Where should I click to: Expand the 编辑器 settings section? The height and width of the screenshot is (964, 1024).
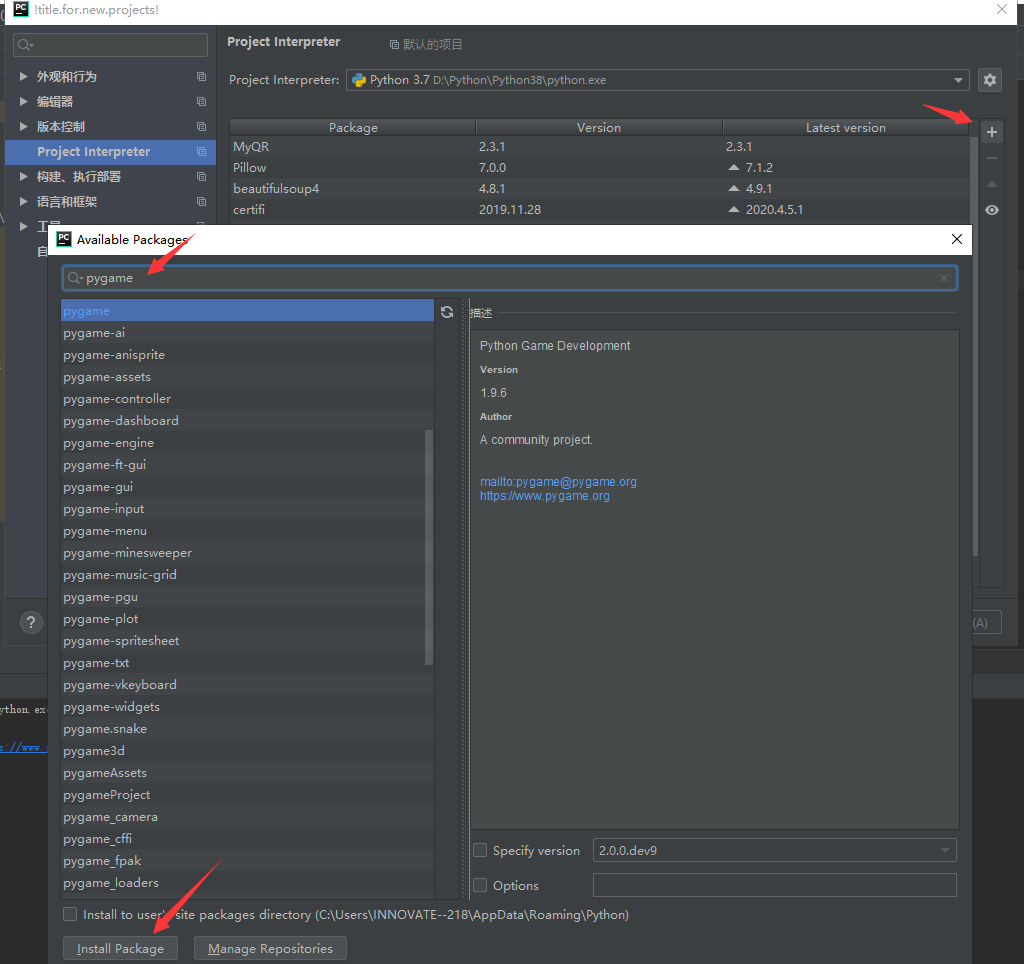[x=24, y=101]
